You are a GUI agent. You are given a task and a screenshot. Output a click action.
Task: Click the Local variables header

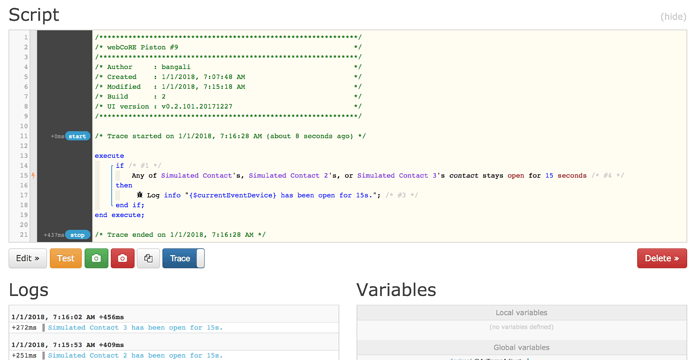pyautogui.click(x=521, y=312)
